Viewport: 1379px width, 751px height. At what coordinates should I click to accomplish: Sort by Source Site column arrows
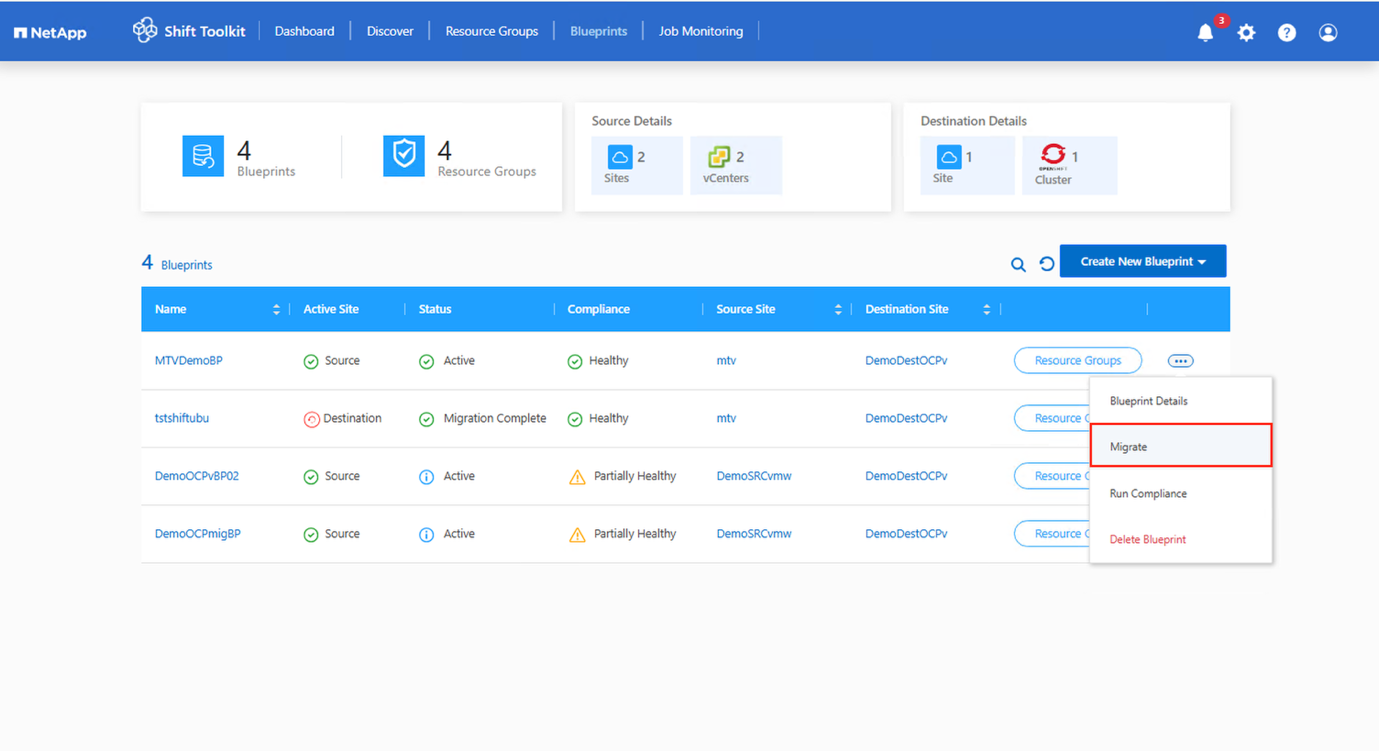tap(838, 310)
